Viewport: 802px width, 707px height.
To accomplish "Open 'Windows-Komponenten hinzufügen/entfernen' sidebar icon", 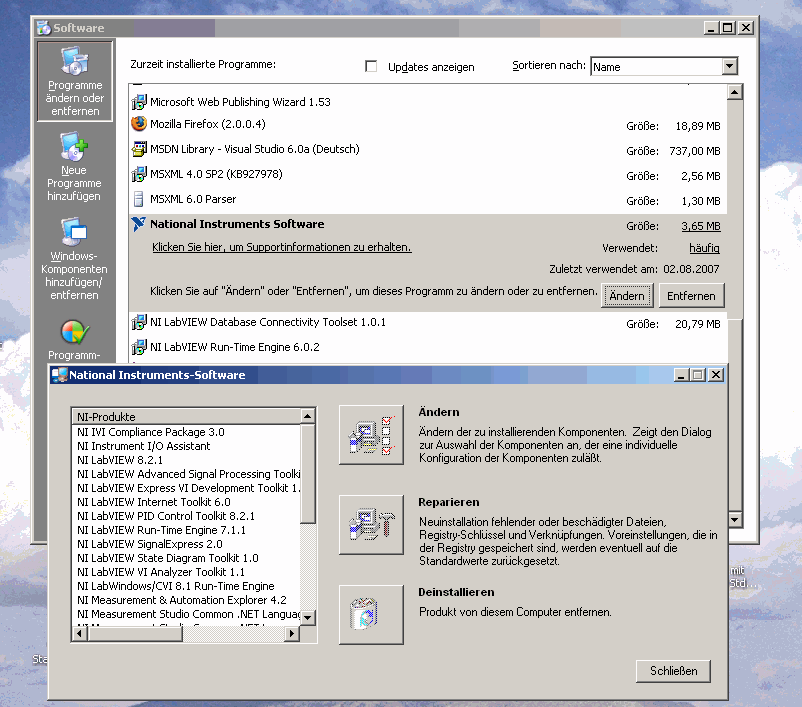I will click(75, 259).
